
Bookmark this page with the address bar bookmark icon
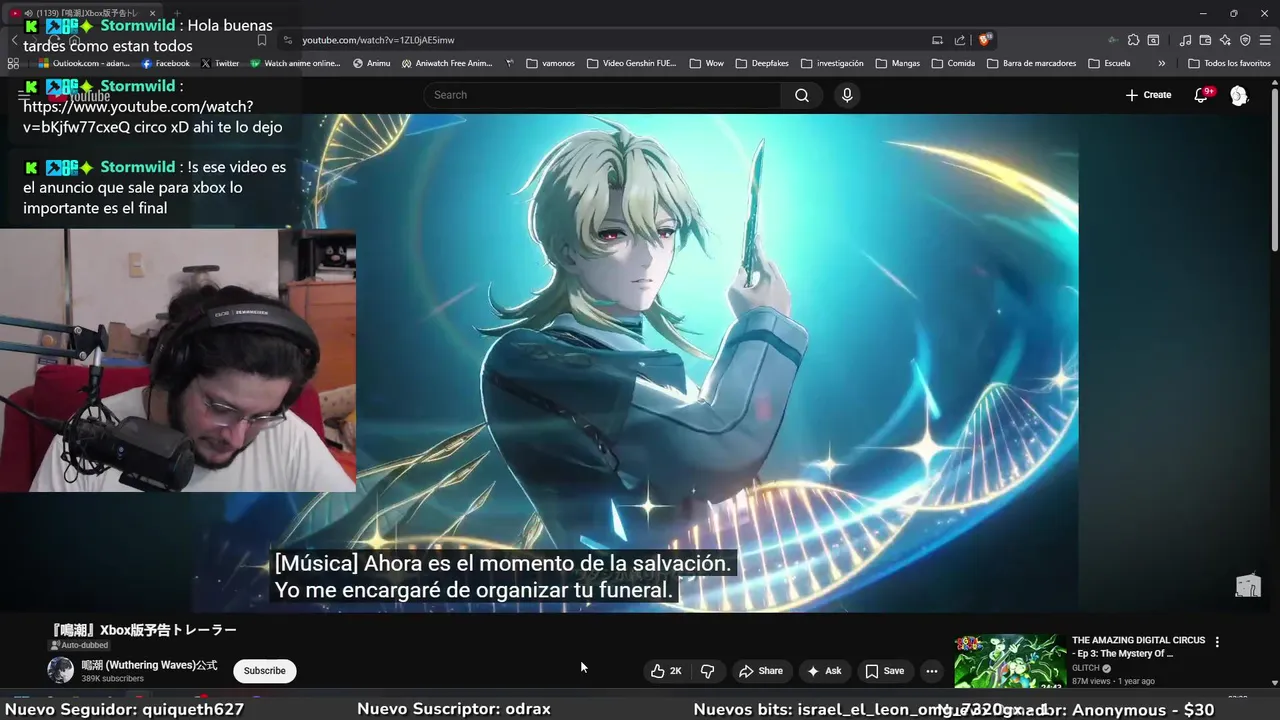tap(262, 40)
